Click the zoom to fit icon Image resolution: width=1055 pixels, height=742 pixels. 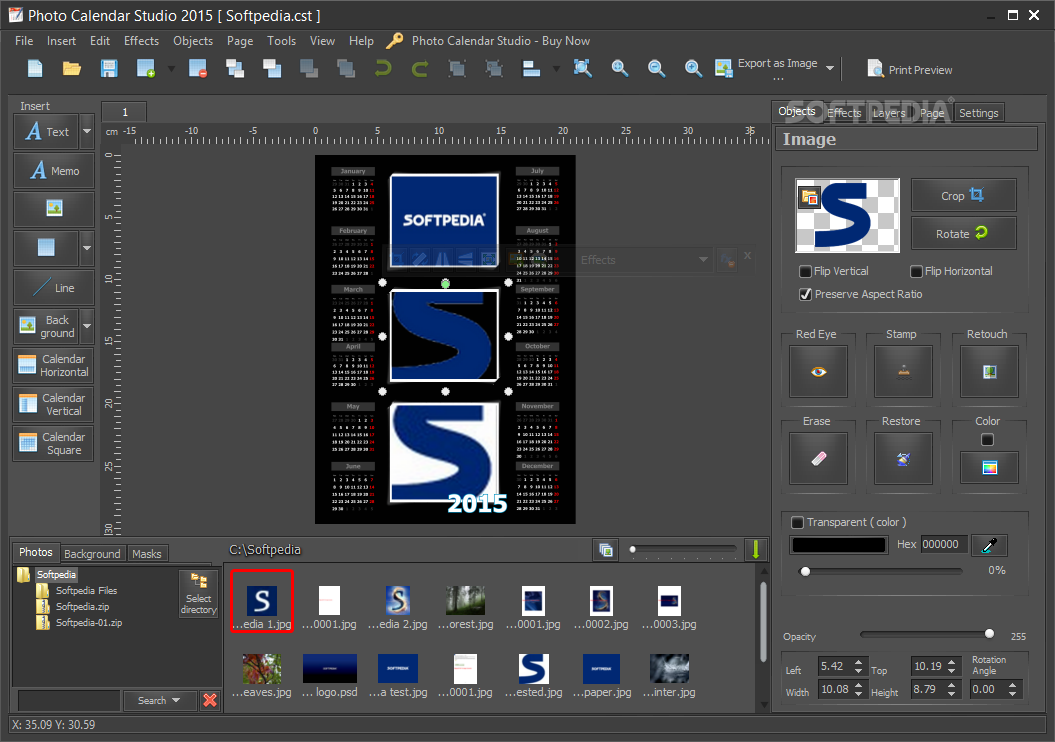click(582, 68)
